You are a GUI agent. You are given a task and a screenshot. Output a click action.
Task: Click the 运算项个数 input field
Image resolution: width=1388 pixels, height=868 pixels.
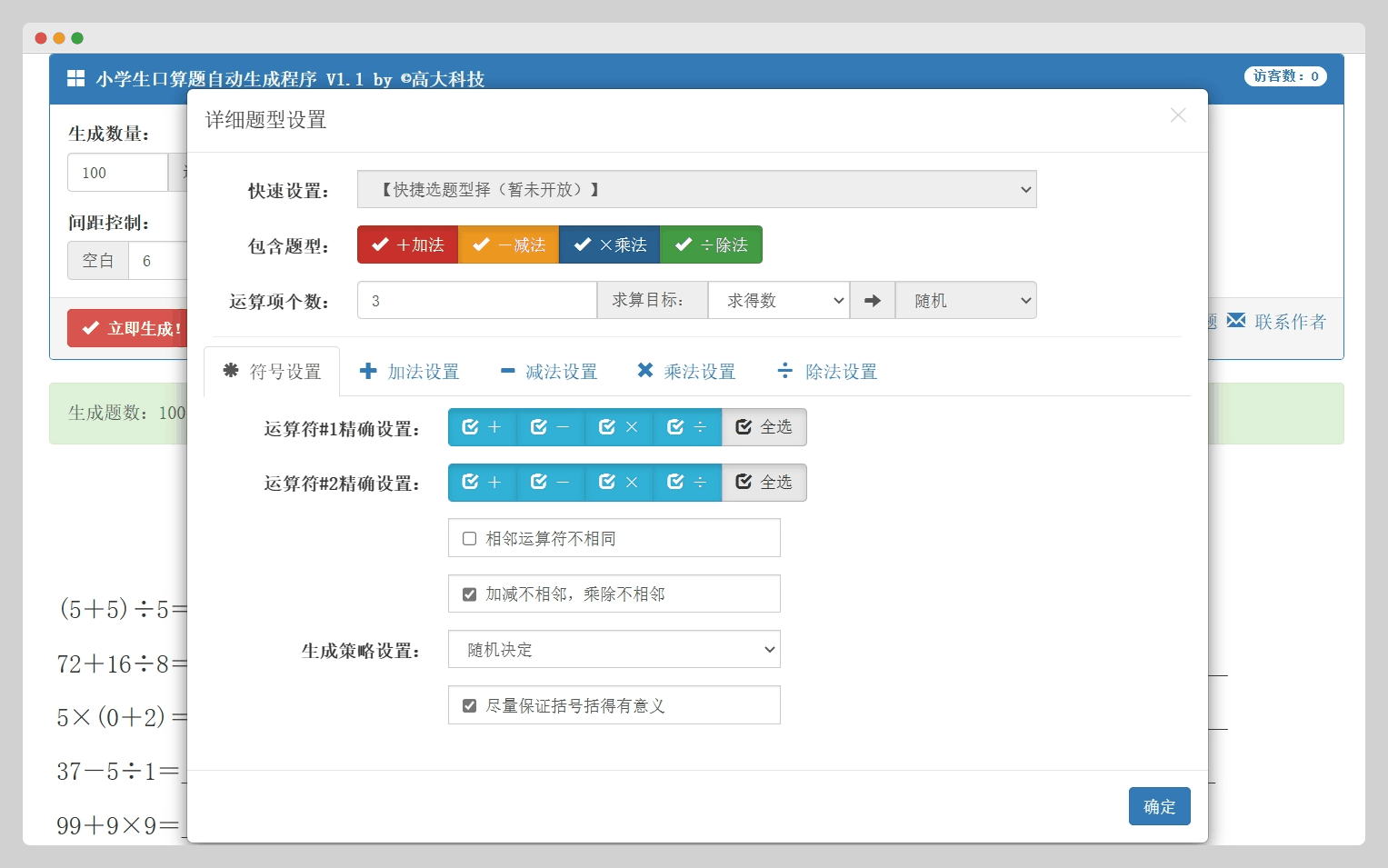476,301
